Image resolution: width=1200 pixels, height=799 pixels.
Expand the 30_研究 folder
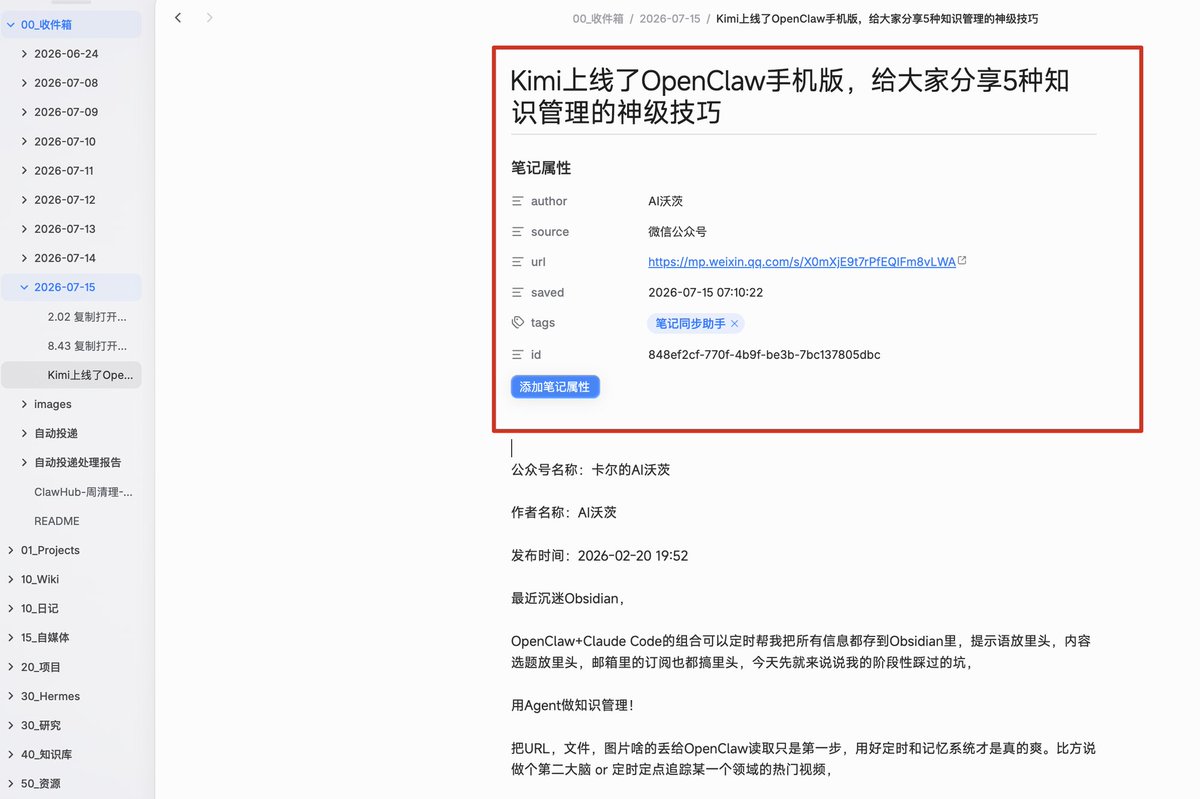click(10, 725)
